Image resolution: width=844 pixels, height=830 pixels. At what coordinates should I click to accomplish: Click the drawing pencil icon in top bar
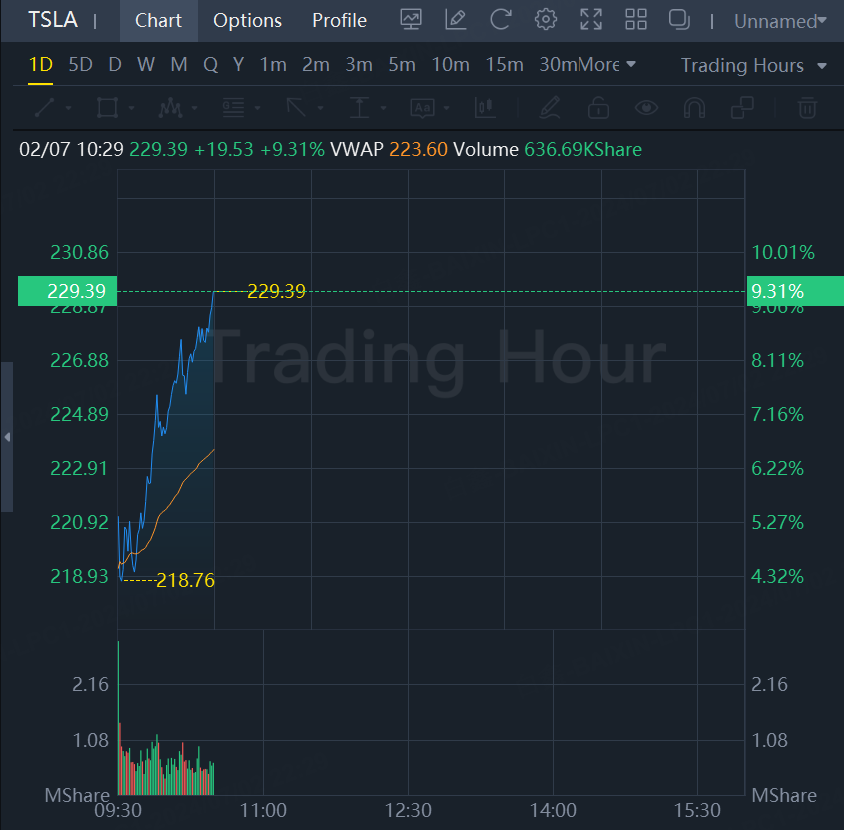(x=456, y=20)
